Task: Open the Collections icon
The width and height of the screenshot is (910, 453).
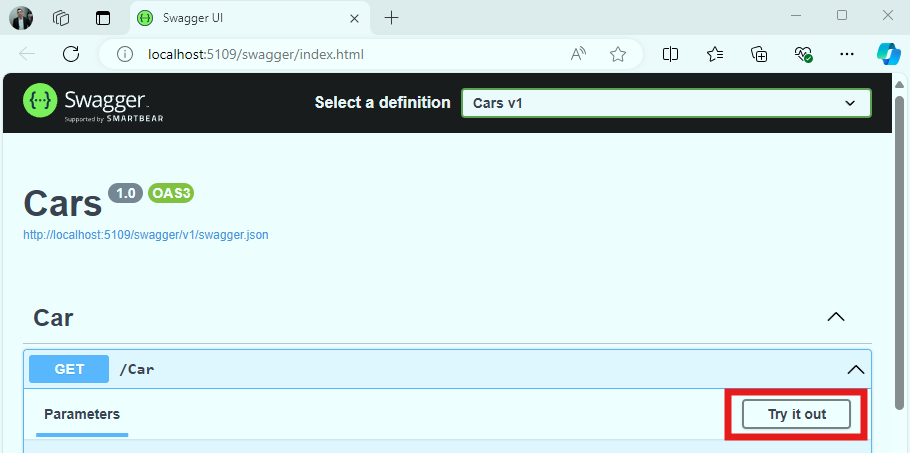Action: click(x=759, y=55)
